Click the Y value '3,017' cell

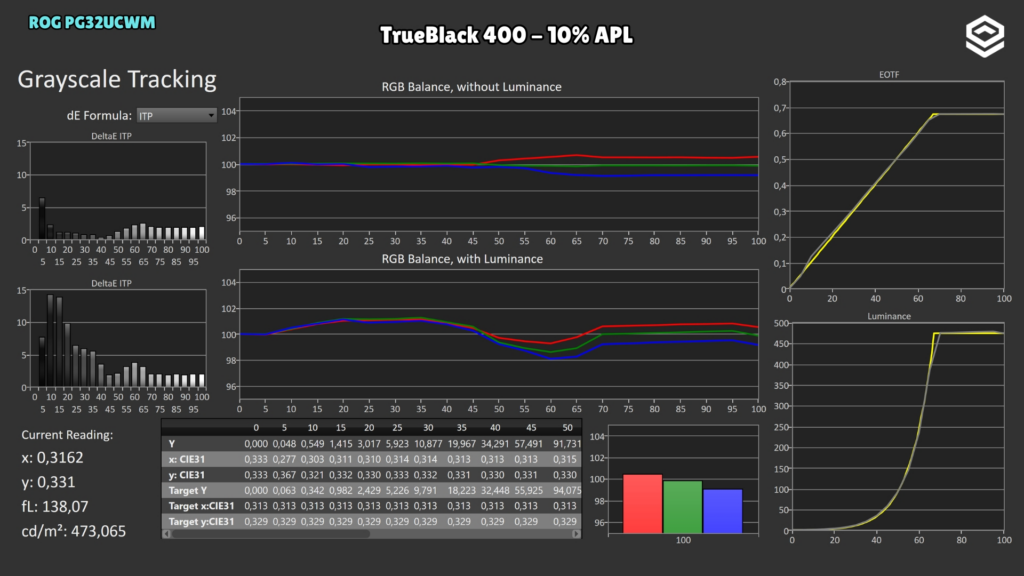369,443
